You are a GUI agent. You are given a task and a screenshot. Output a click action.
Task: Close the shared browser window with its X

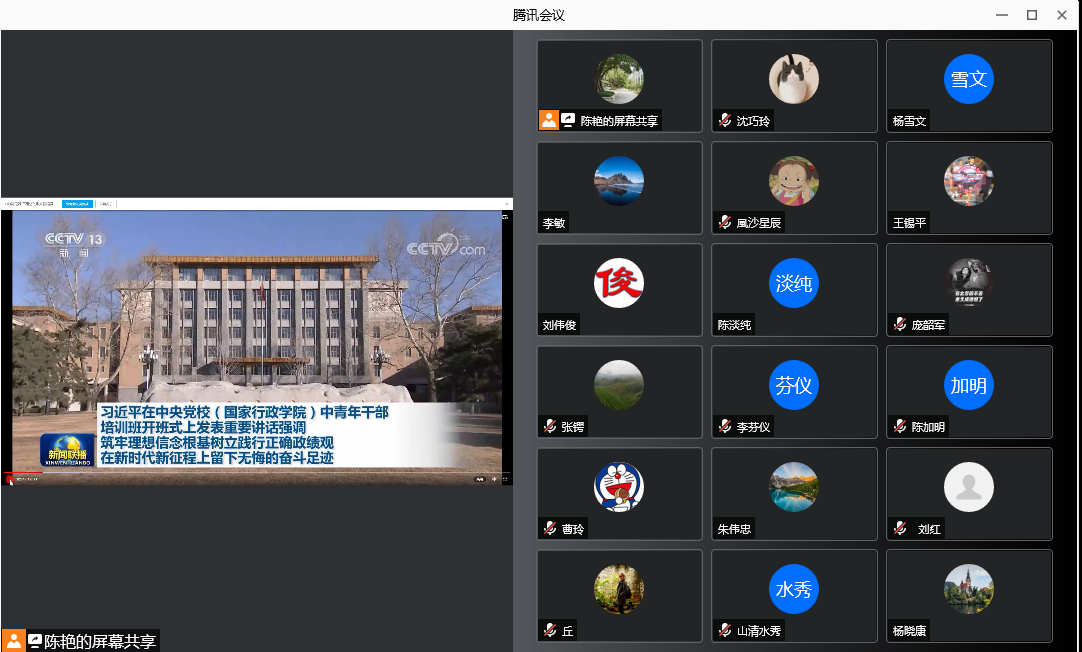pos(506,204)
